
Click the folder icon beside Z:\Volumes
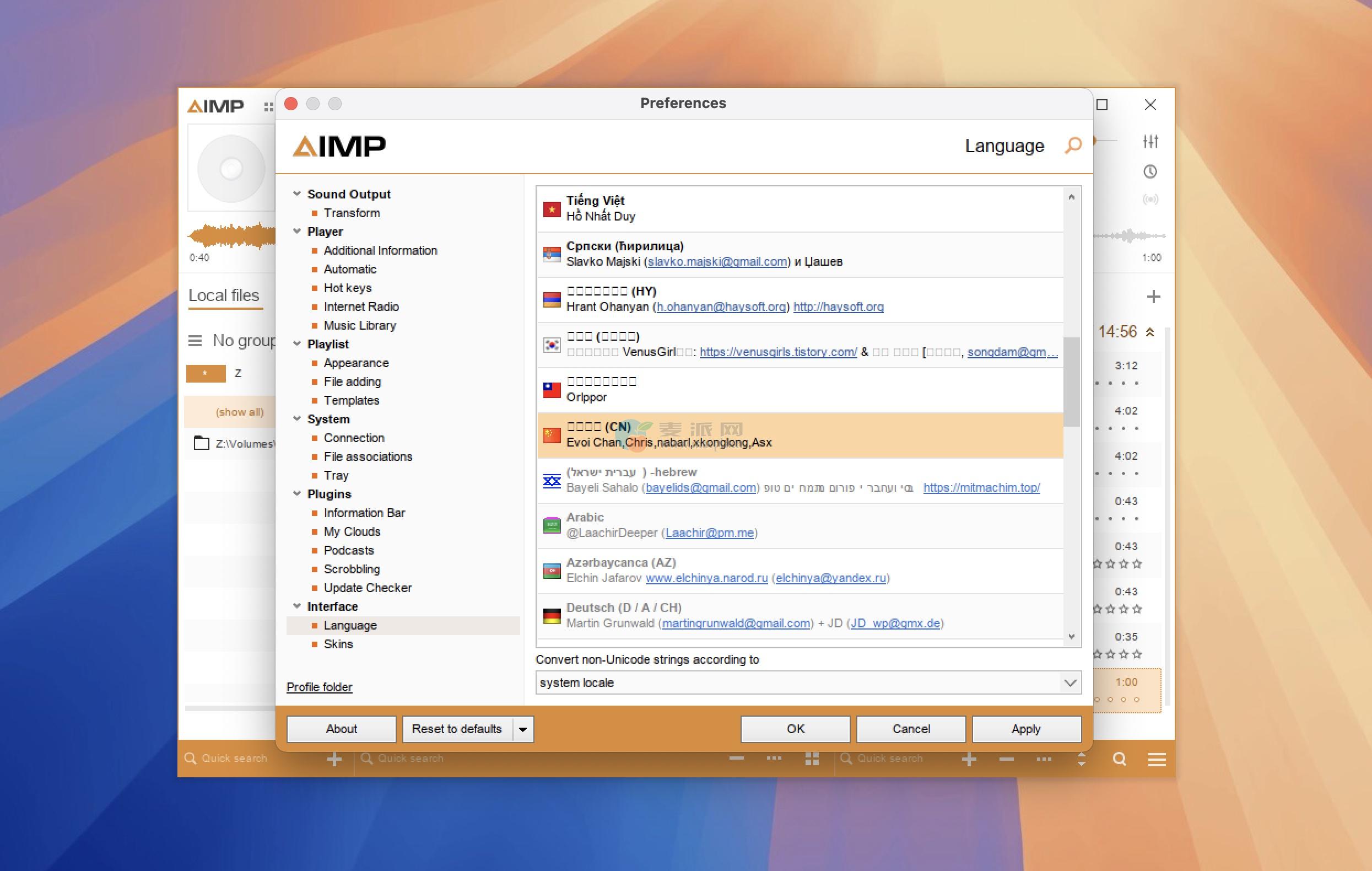coord(201,443)
